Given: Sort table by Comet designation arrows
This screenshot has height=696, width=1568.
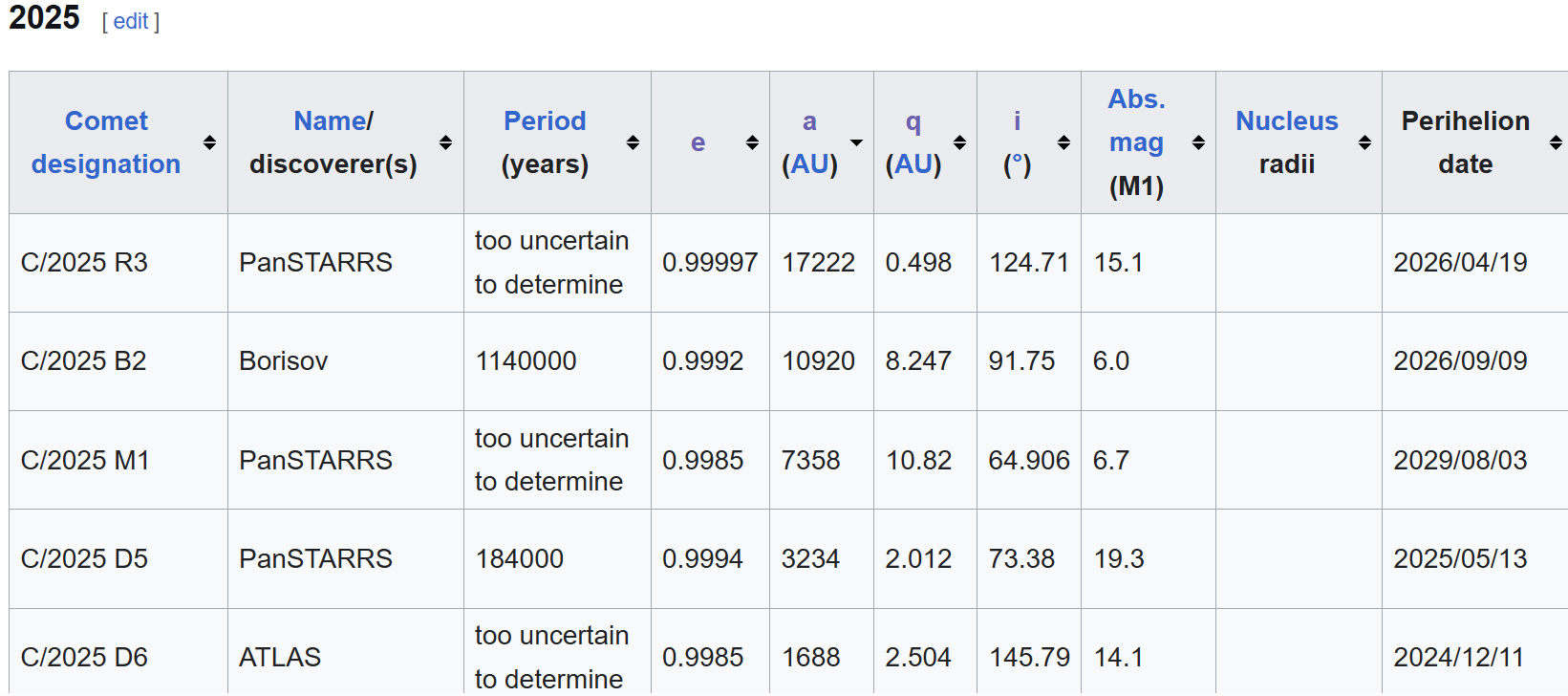Looking at the screenshot, I should (x=209, y=142).
